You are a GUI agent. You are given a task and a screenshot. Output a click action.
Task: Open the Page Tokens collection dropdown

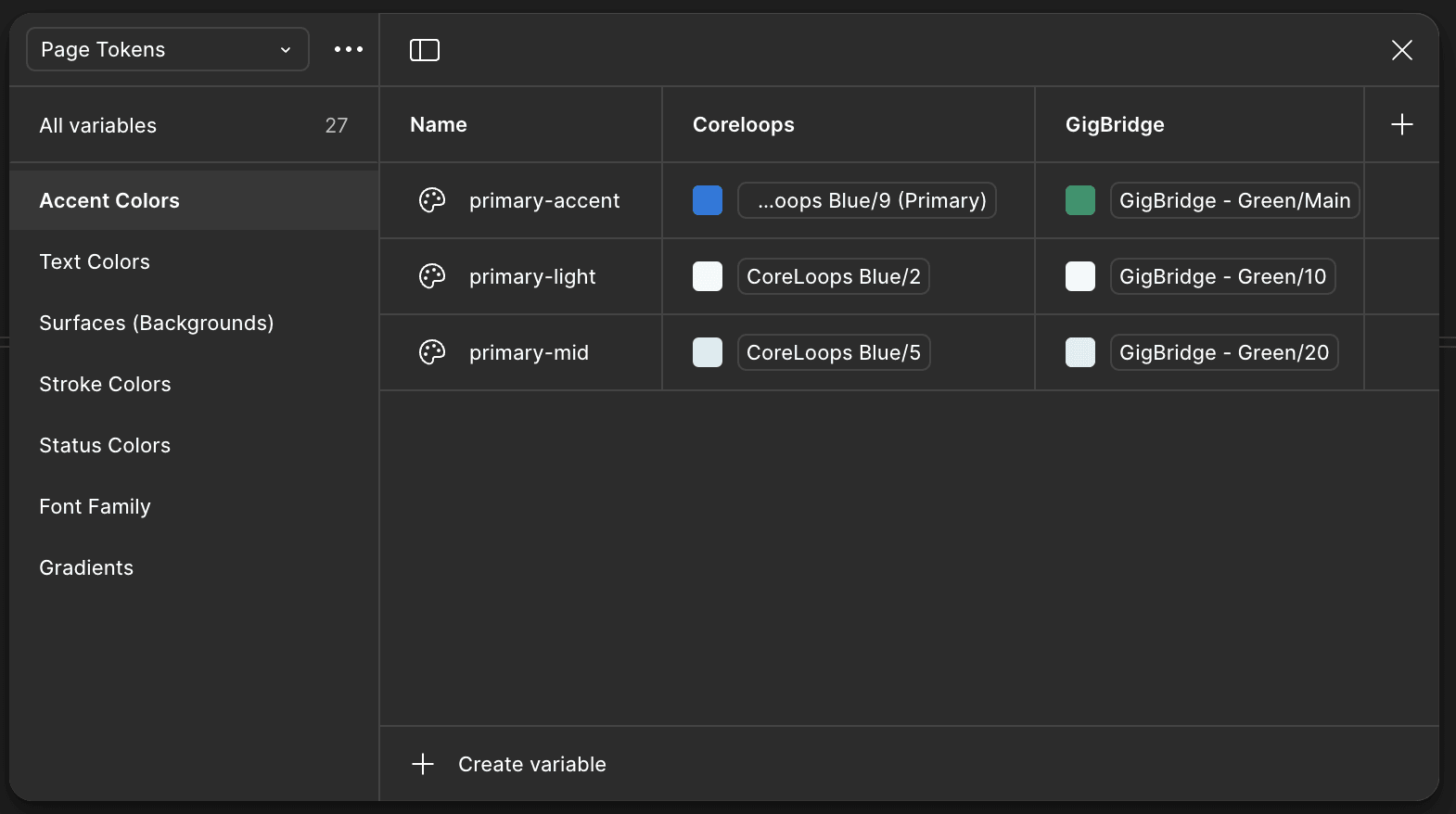[x=167, y=49]
